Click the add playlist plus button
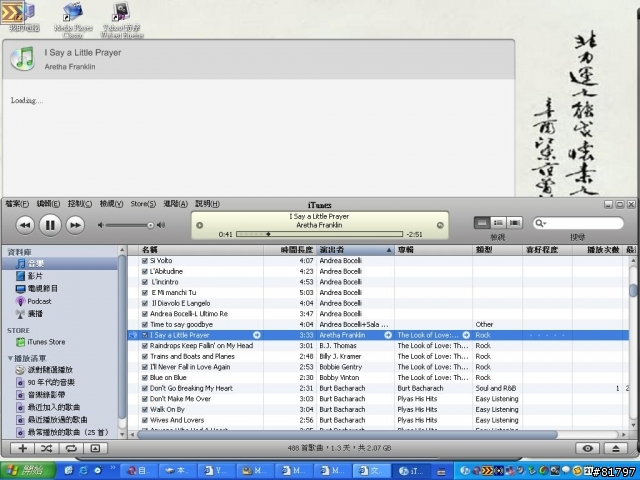The height and width of the screenshot is (480, 640). tap(22, 448)
